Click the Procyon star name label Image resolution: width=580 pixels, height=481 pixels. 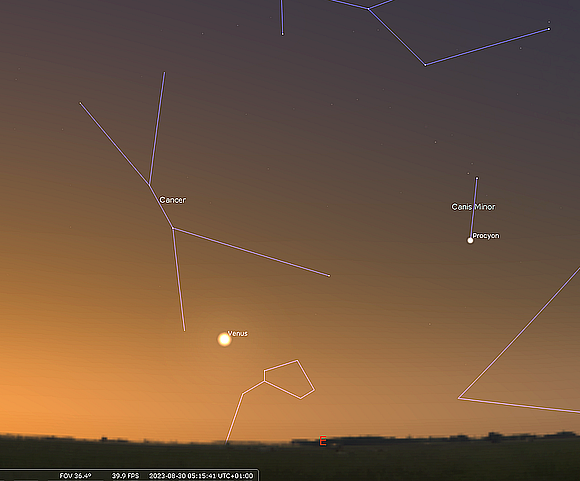(486, 236)
